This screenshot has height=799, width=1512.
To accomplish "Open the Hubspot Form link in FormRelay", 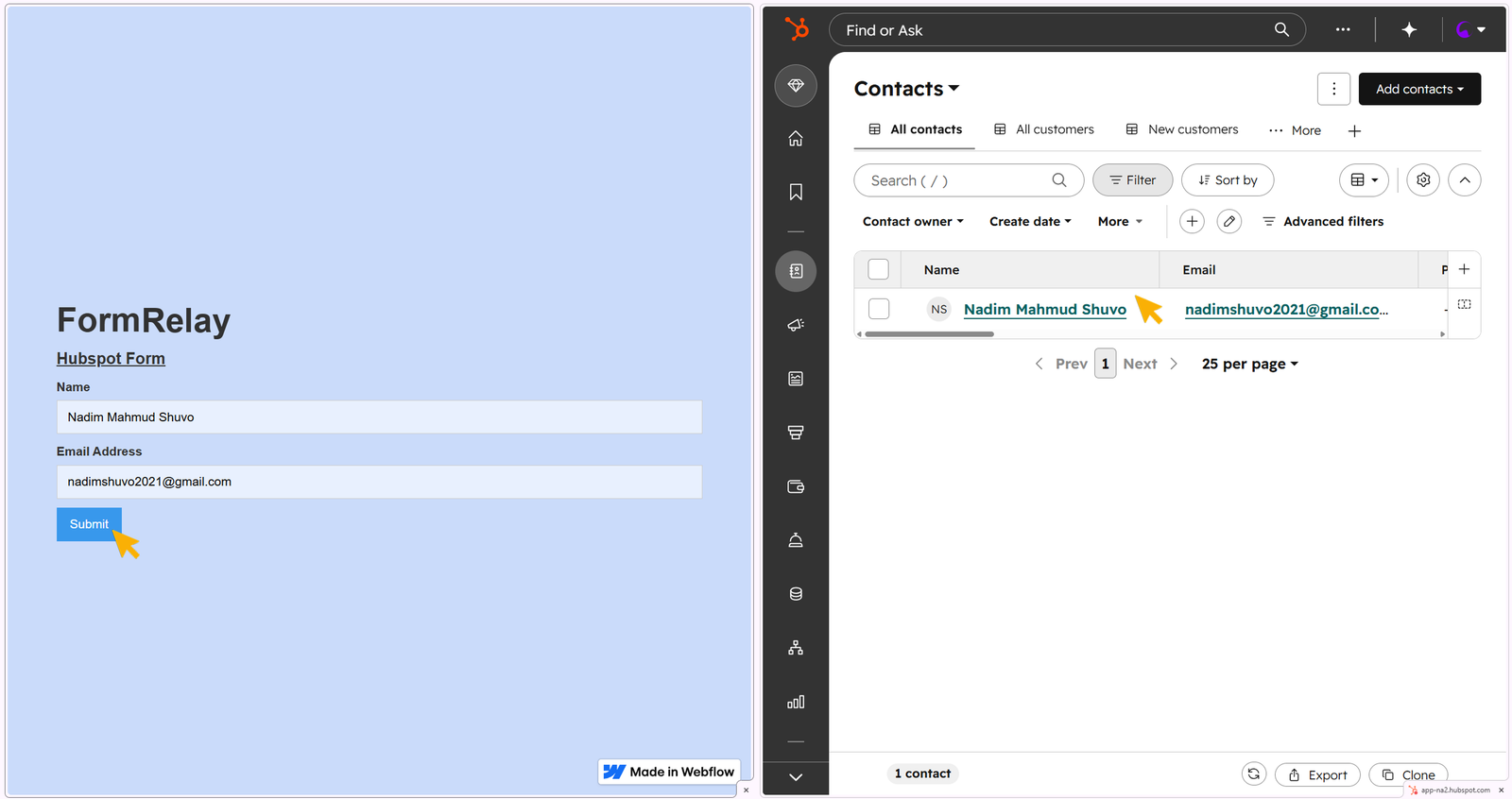I will click(111, 359).
